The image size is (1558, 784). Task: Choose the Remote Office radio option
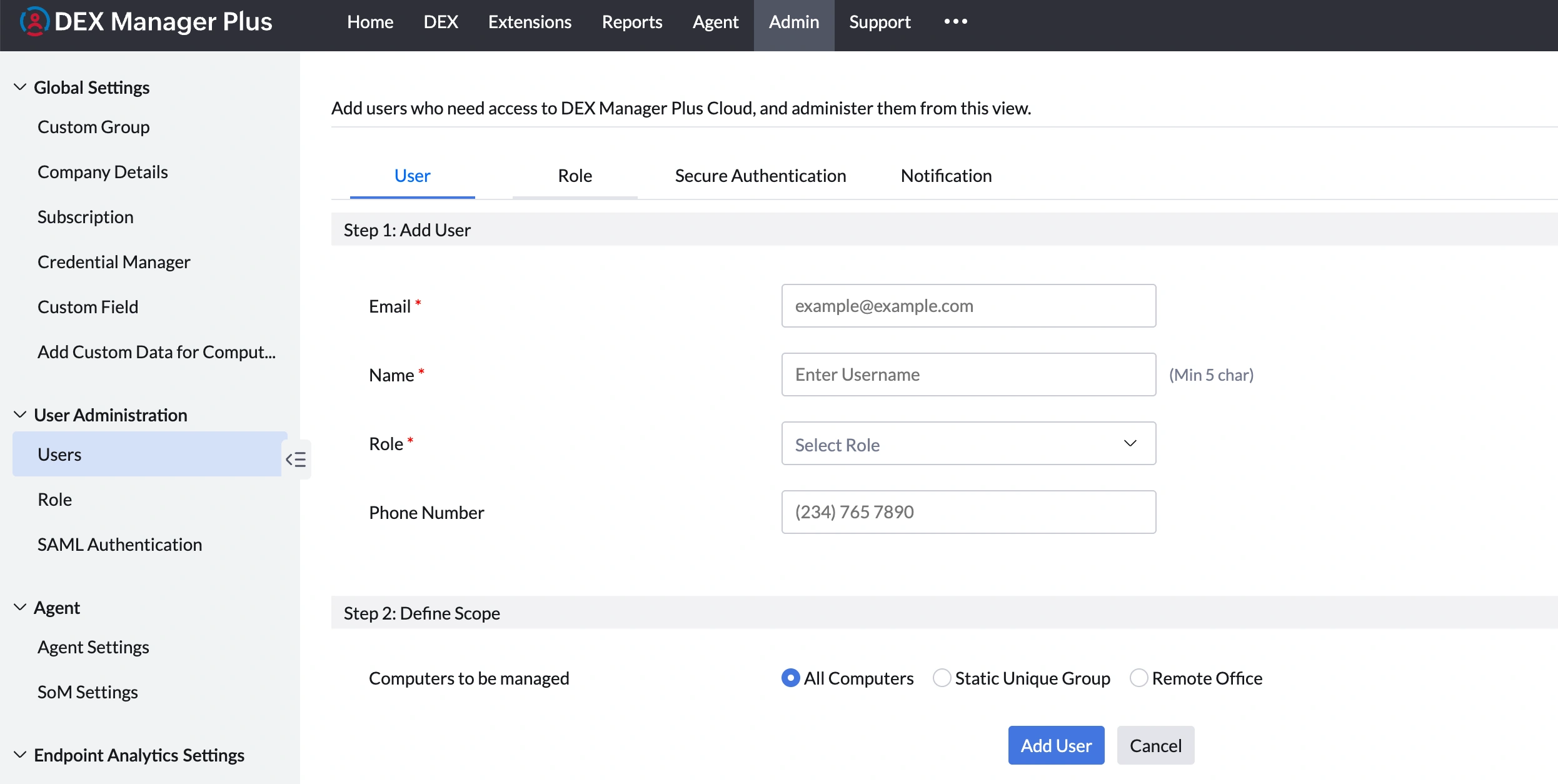tap(1138, 678)
